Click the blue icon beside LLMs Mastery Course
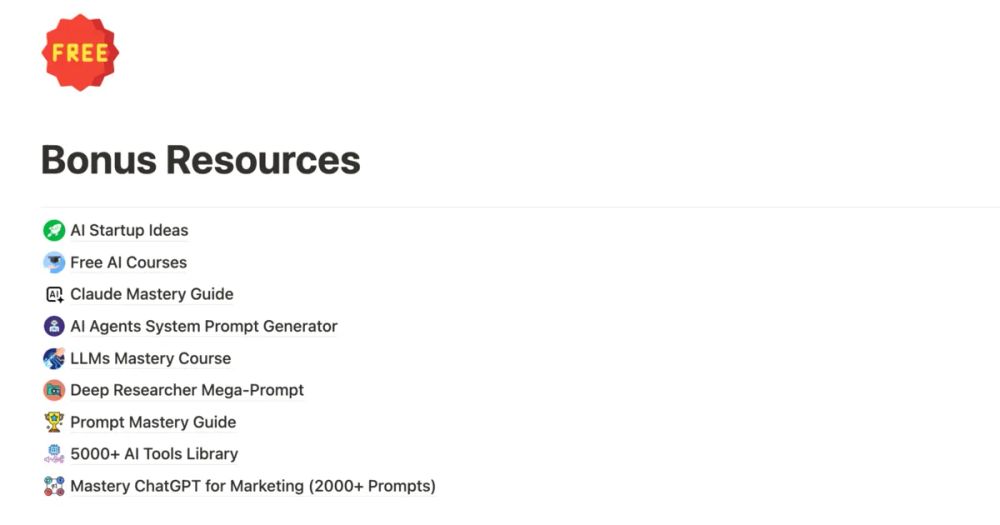Screen dimensions: 1000x525 point(54,358)
